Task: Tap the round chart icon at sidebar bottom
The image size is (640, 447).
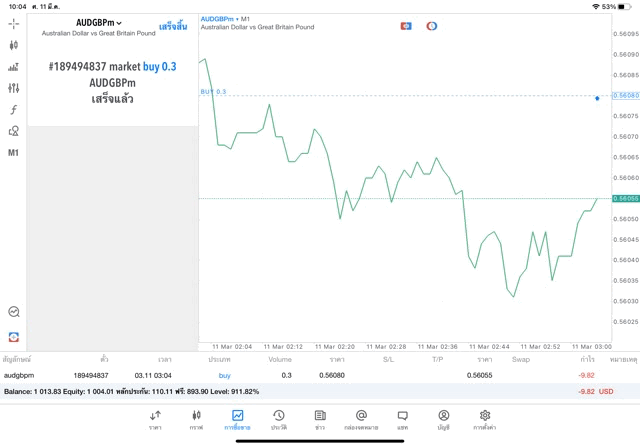Action: coord(13,312)
